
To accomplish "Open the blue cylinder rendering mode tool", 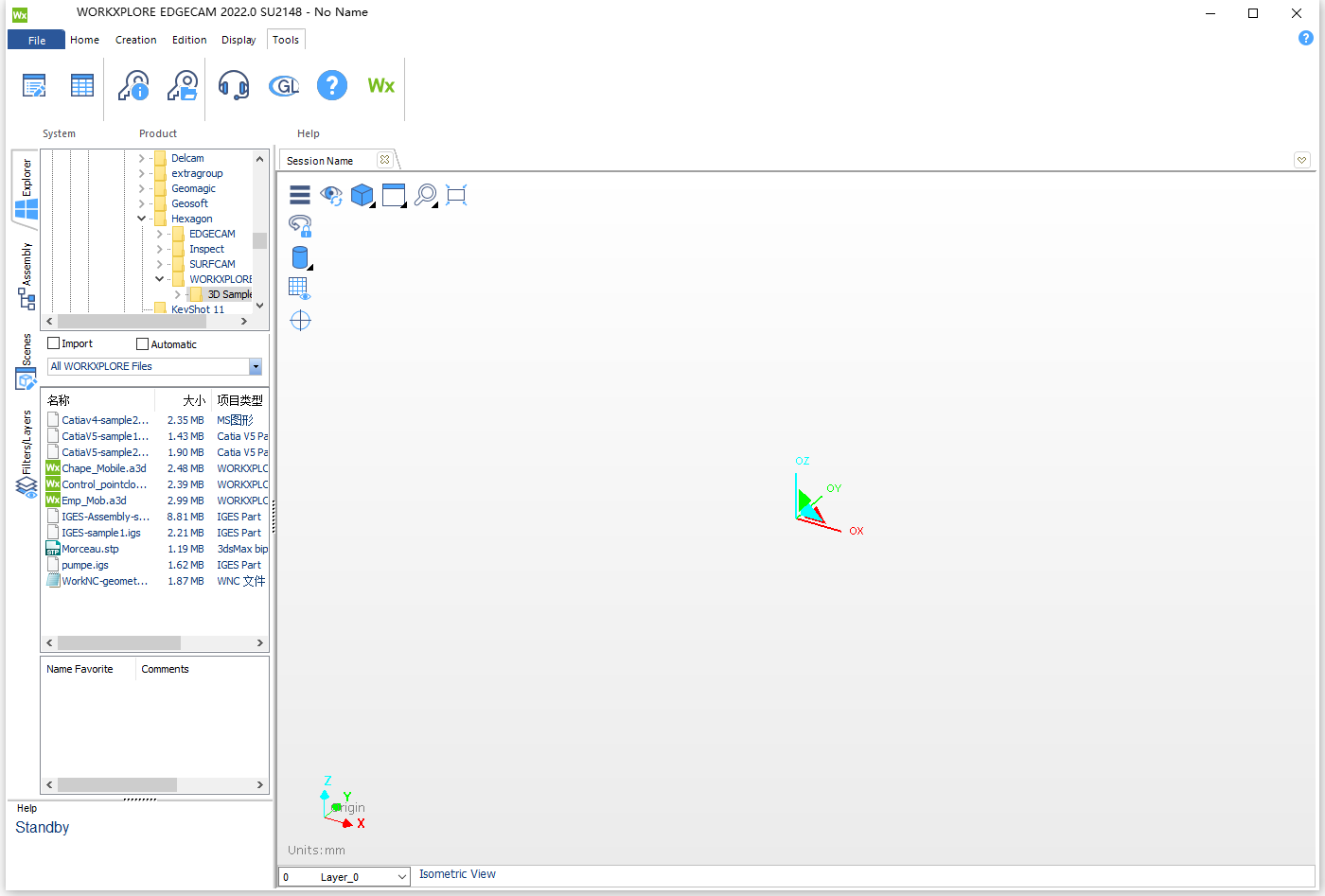I will tap(300, 257).
